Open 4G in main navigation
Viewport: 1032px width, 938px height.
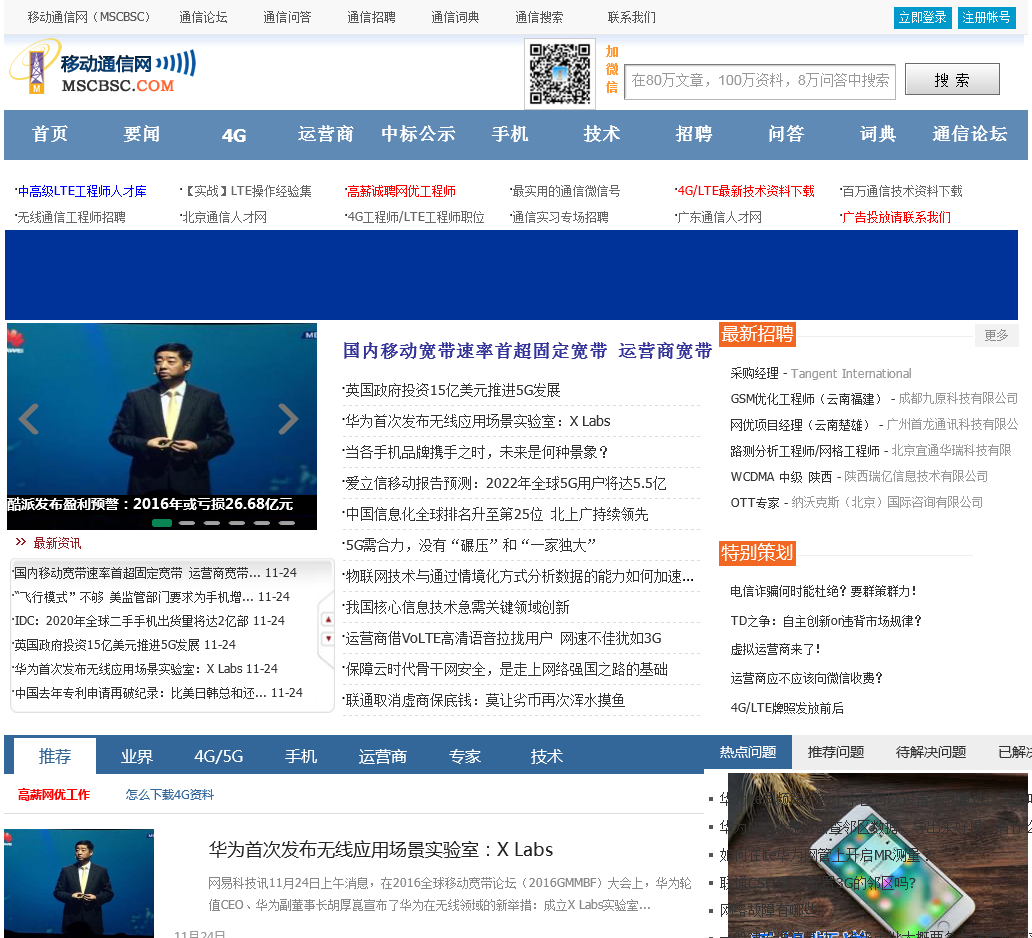point(234,136)
